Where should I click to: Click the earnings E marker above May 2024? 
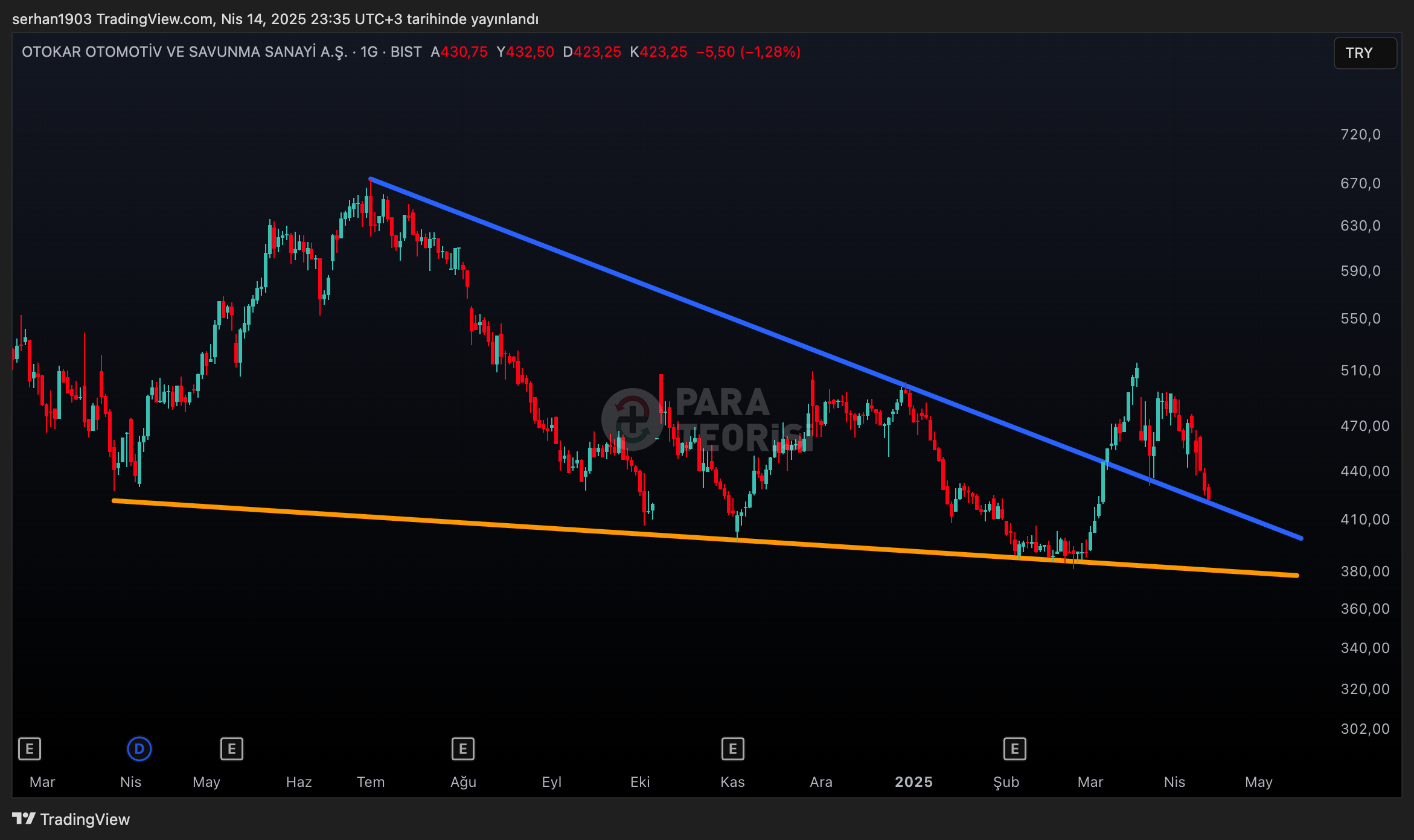[232, 749]
